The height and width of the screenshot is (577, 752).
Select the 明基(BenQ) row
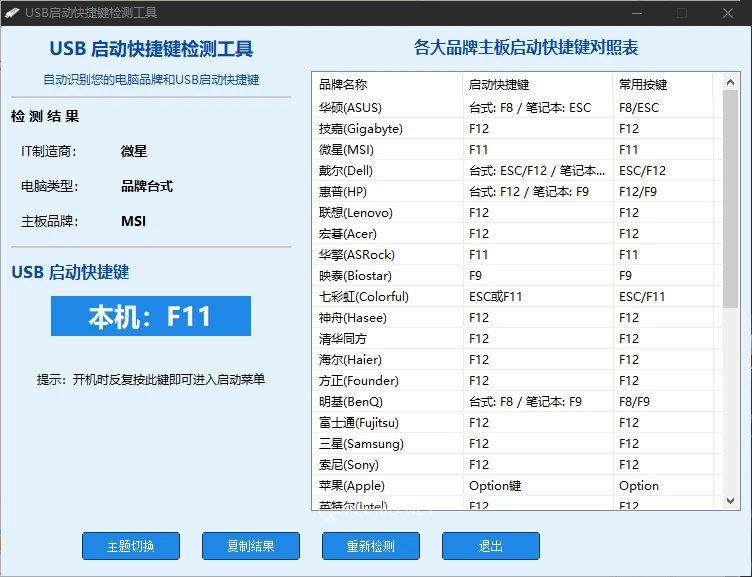pos(517,401)
